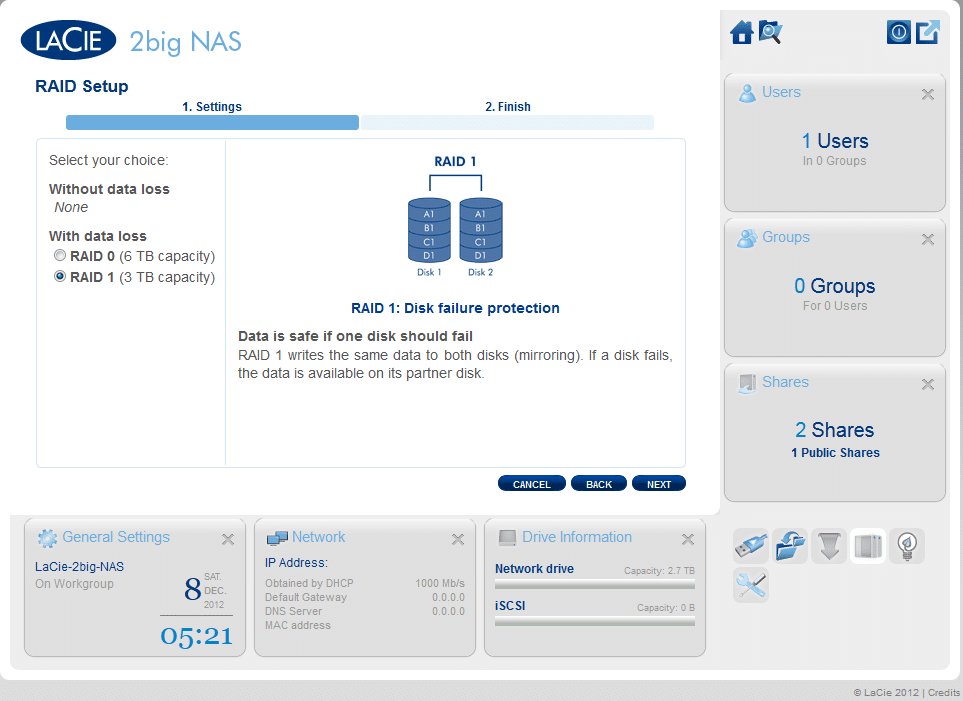This screenshot has height=701, width=963.
Task: Click "Capacity: 2.7 TB" value
Action: (660, 571)
